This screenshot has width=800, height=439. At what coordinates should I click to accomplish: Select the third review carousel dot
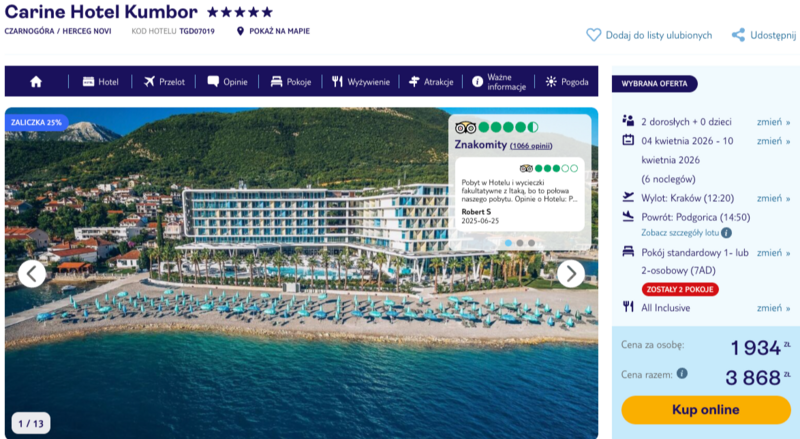coord(532,243)
